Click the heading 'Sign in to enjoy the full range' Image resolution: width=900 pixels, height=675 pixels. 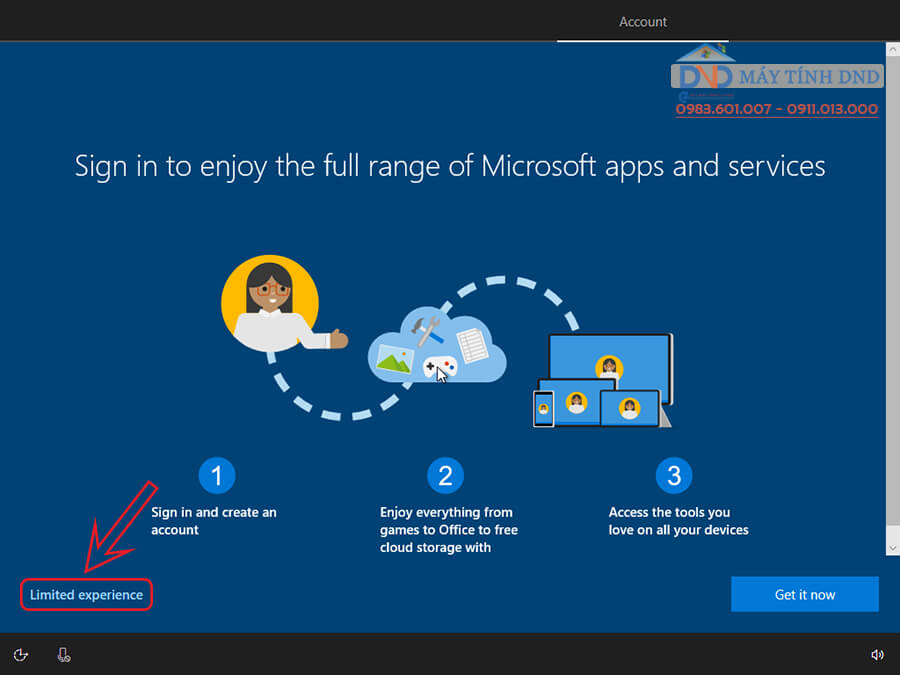(x=450, y=166)
